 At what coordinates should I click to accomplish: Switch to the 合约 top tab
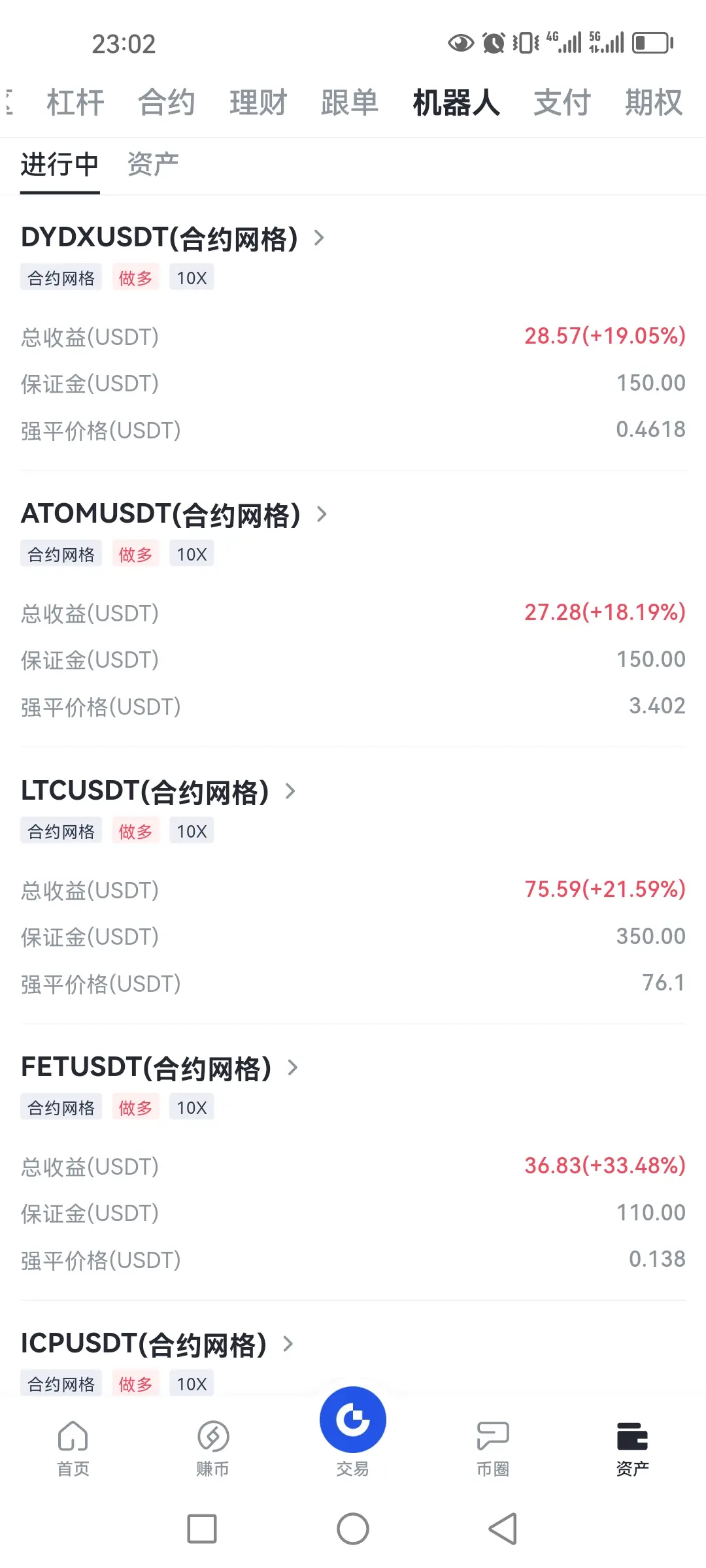tap(167, 103)
